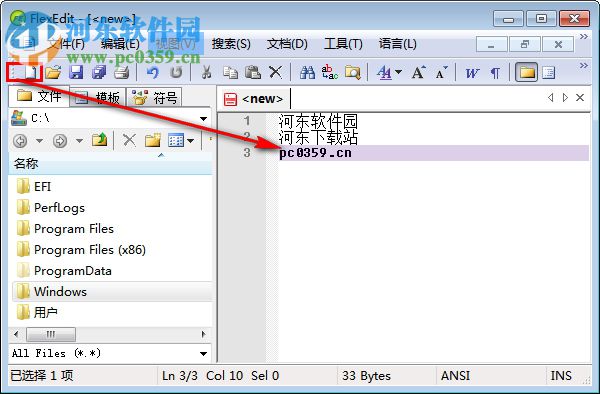
Task: Toggle the document list panel icon
Action: (549, 72)
